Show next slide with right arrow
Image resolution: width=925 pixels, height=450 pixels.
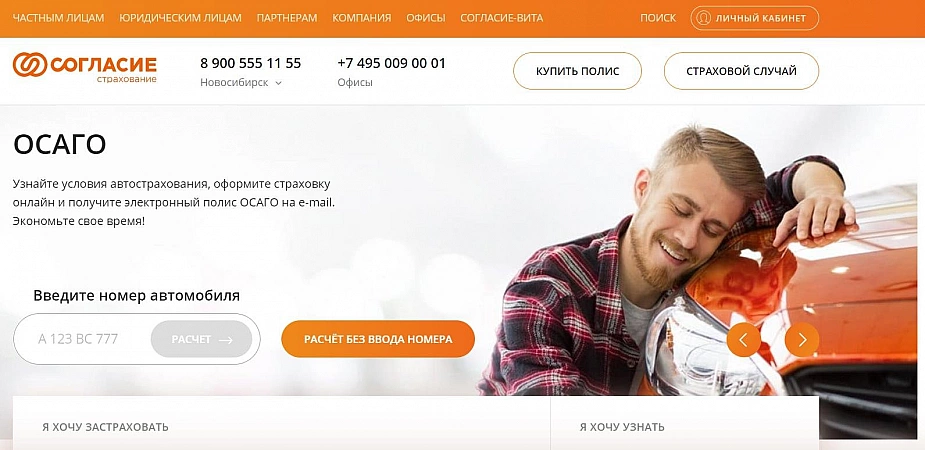(802, 340)
